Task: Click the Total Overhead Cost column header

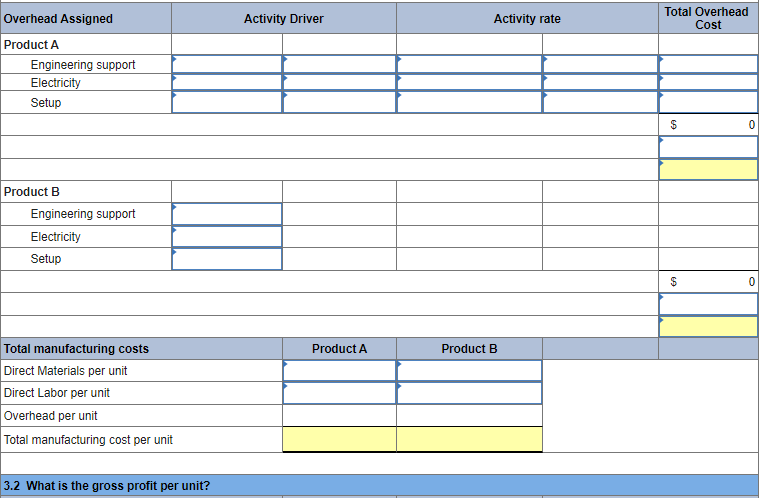Action: [707, 18]
